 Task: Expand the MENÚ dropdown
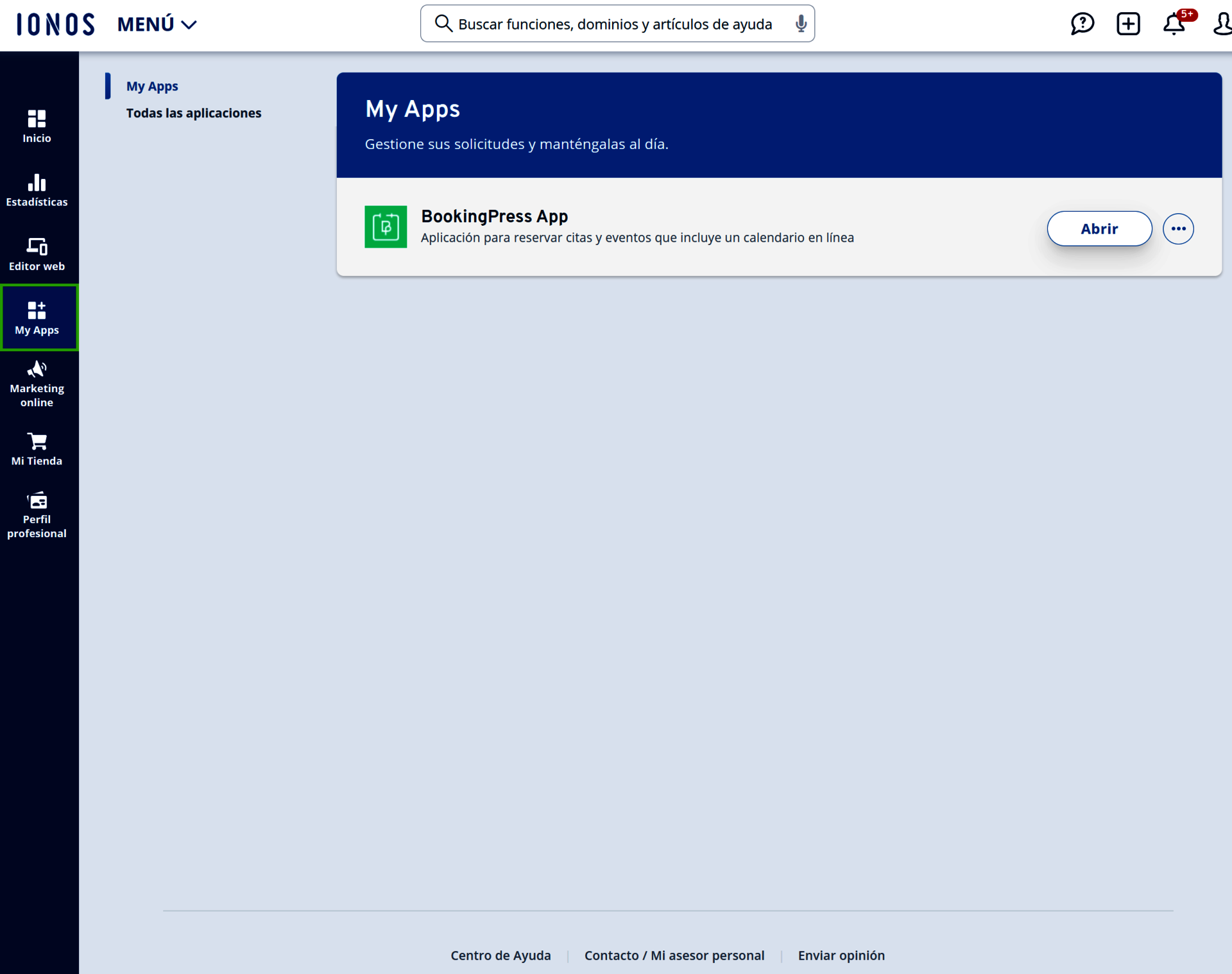click(x=157, y=24)
